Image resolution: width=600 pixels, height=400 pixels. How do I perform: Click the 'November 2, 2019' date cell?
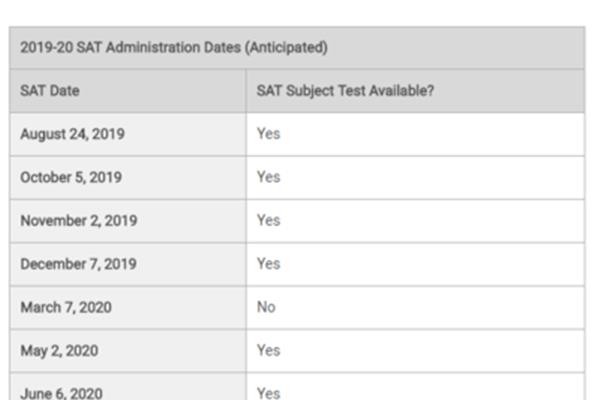[x=78, y=220]
